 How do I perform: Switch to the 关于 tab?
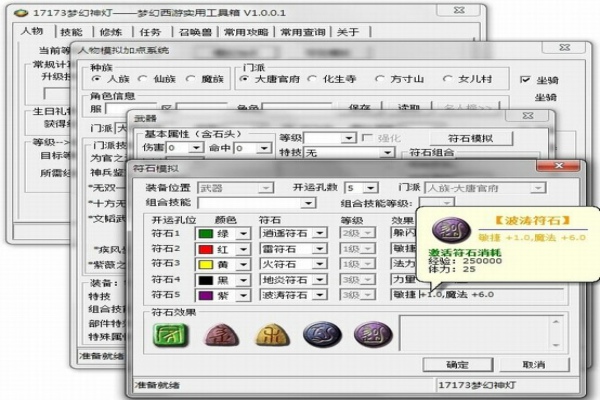tap(348, 32)
